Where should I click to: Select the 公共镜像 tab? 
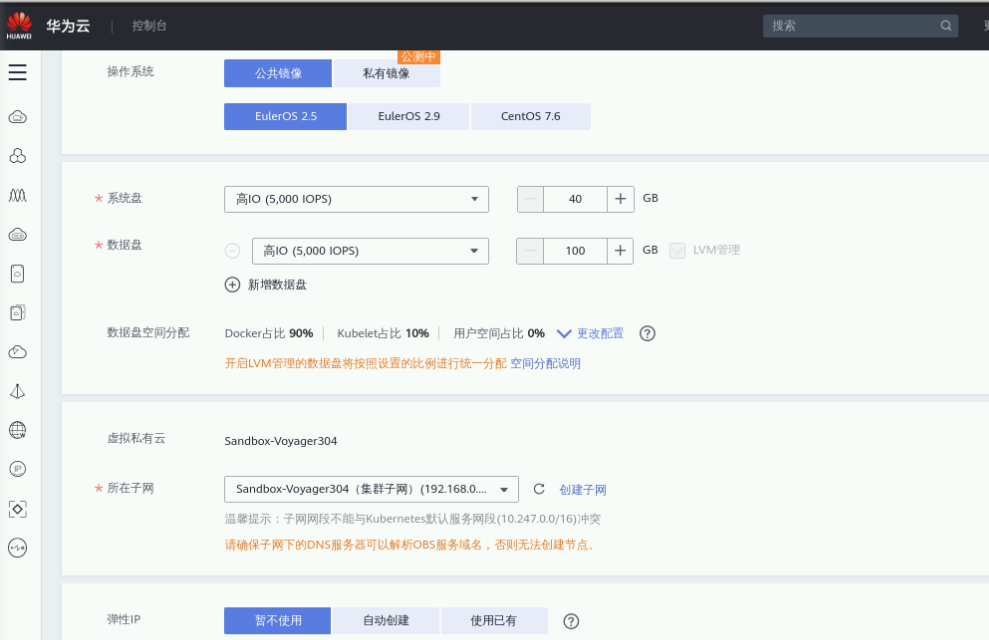278,73
